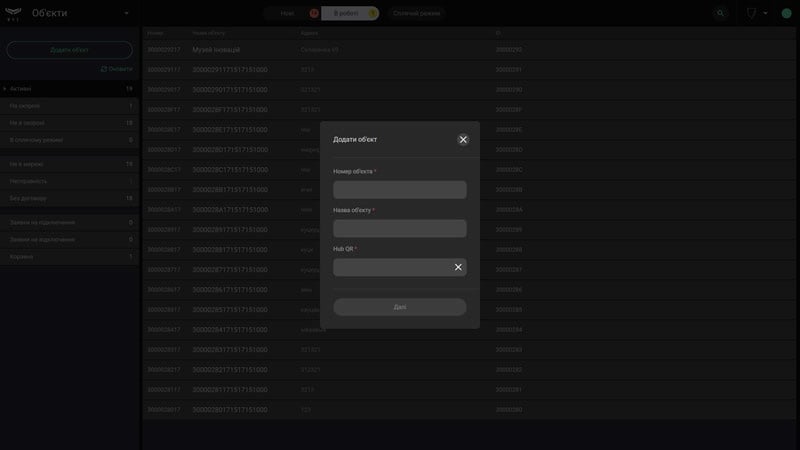Focus the 'Номер об'єкта' input field
The width and height of the screenshot is (800, 450).
pyautogui.click(x=399, y=190)
